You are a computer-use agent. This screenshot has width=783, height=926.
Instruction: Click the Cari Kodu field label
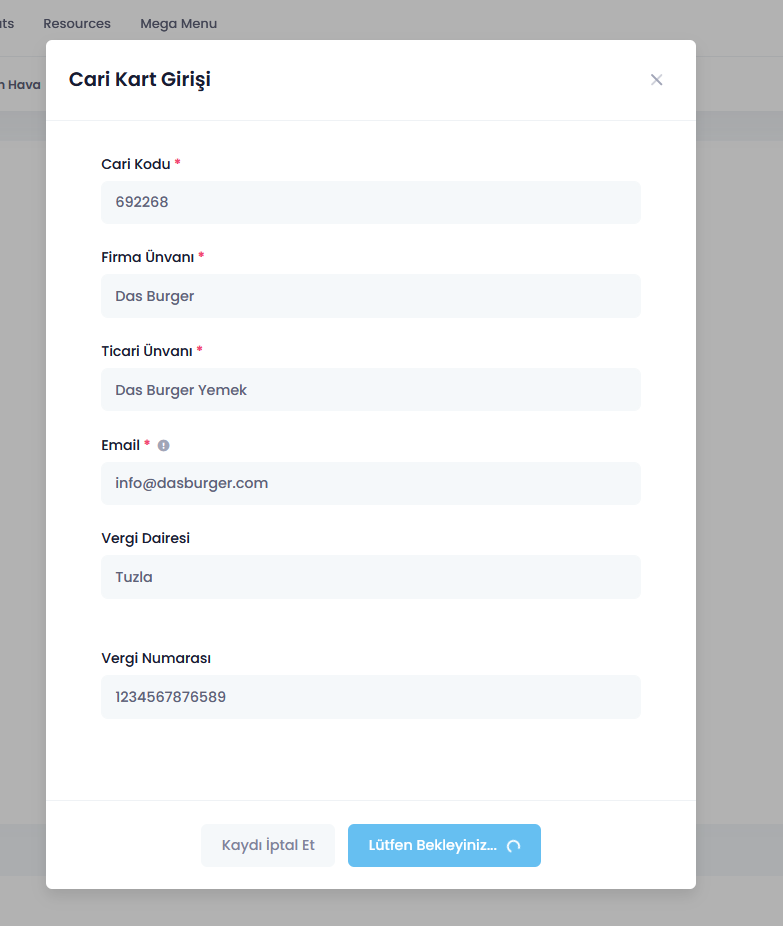pyautogui.click(x=136, y=164)
